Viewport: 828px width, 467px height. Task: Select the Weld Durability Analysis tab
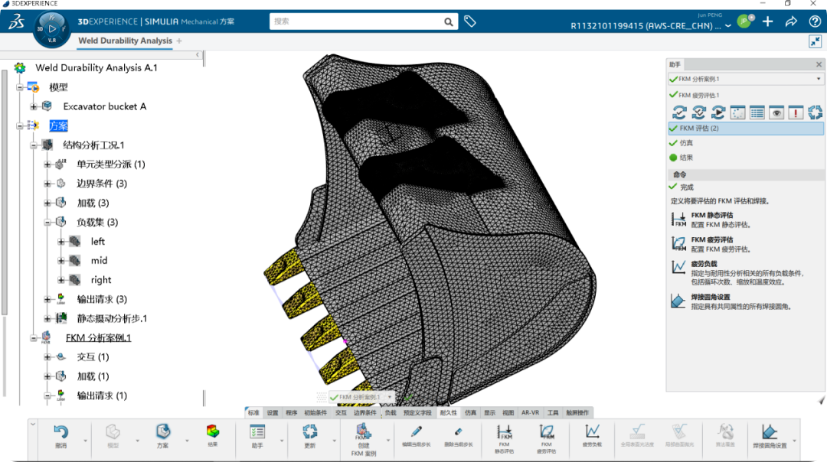tap(125, 41)
